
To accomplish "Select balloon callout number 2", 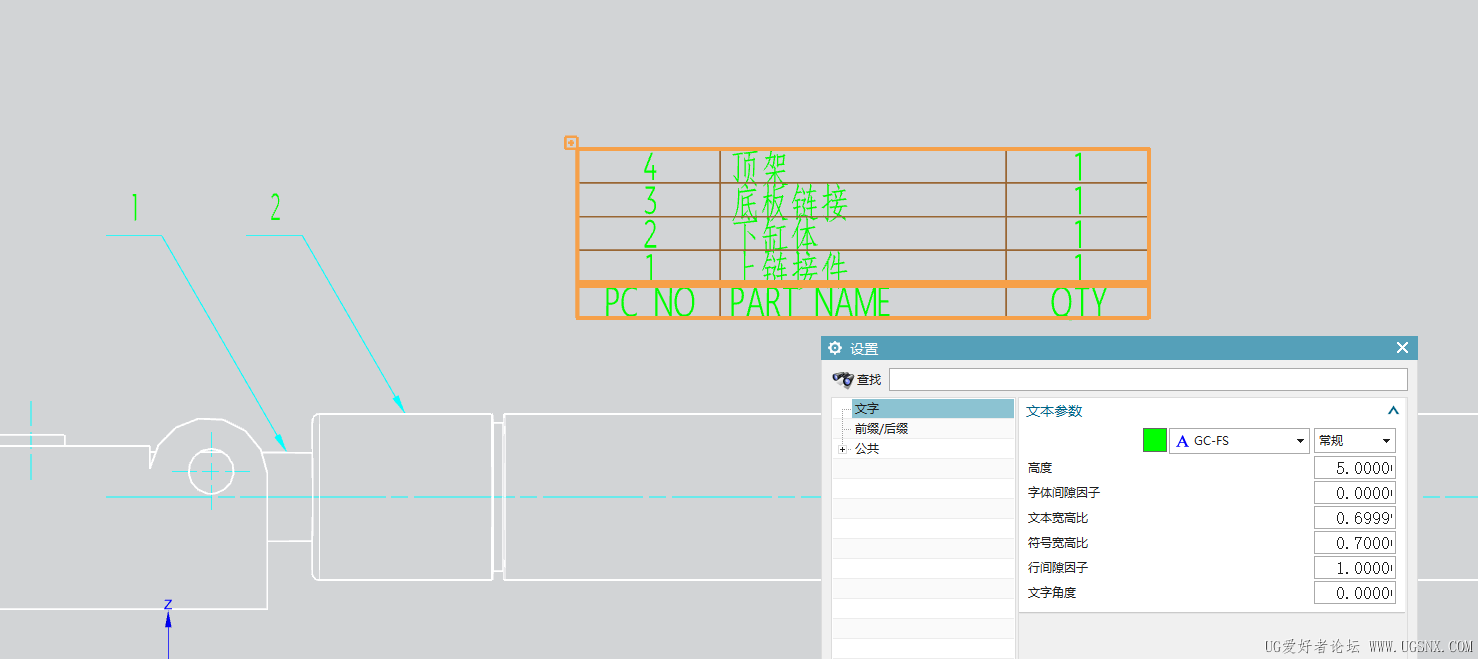I will (x=275, y=208).
